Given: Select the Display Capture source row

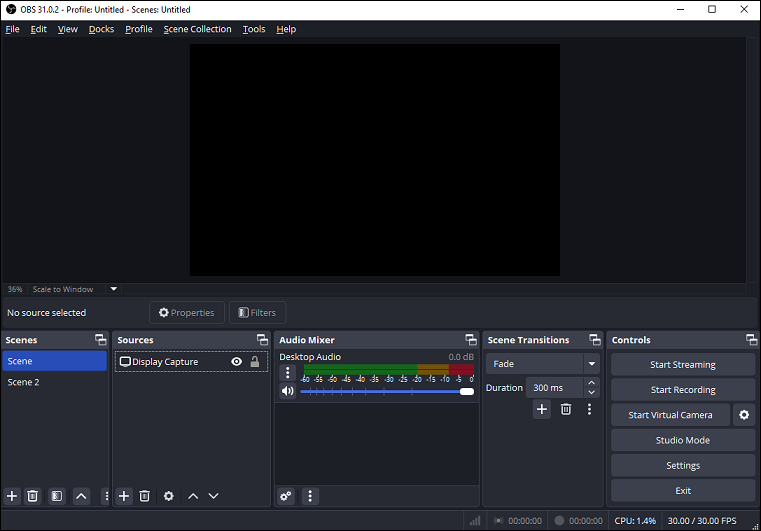Looking at the screenshot, I should (191, 362).
